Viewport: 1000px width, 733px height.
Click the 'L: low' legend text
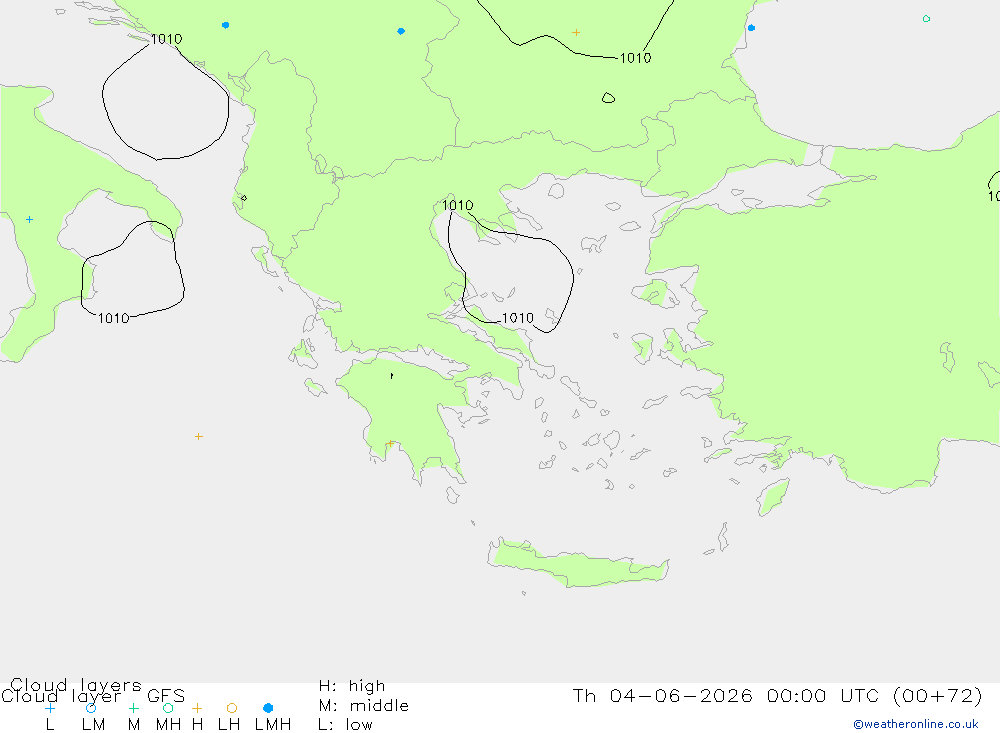pyautogui.click(x=345, y=725)
